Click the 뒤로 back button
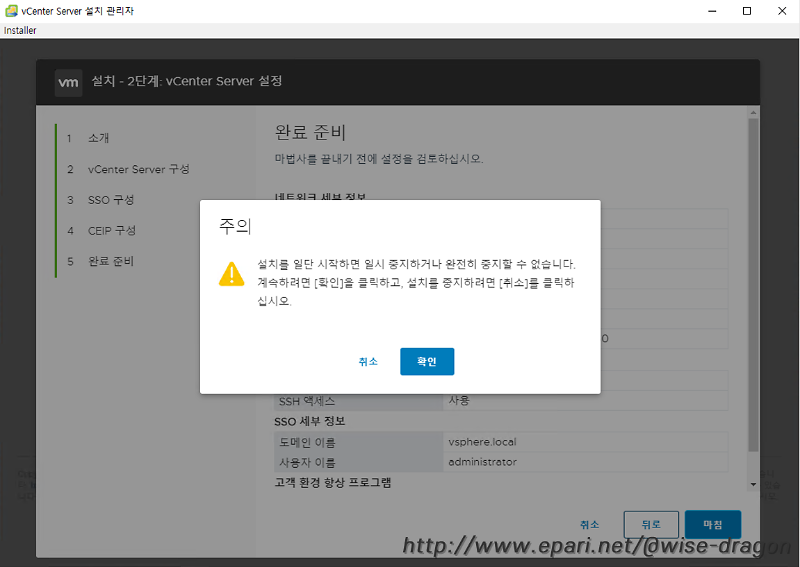The height and width of the screenshot is (567, 800). tap(651, 524)
